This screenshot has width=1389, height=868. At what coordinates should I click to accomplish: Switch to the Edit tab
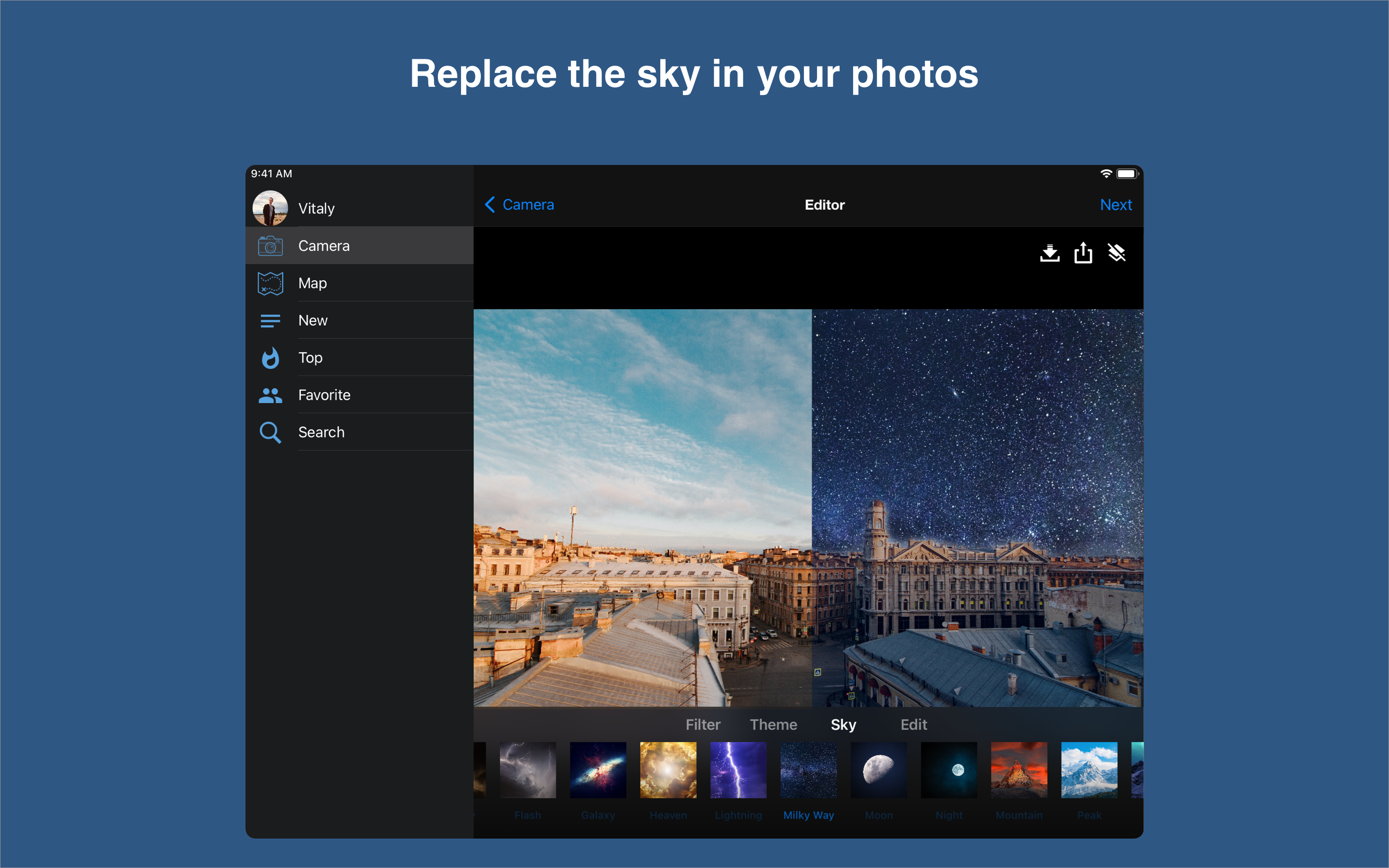(913, 724)
